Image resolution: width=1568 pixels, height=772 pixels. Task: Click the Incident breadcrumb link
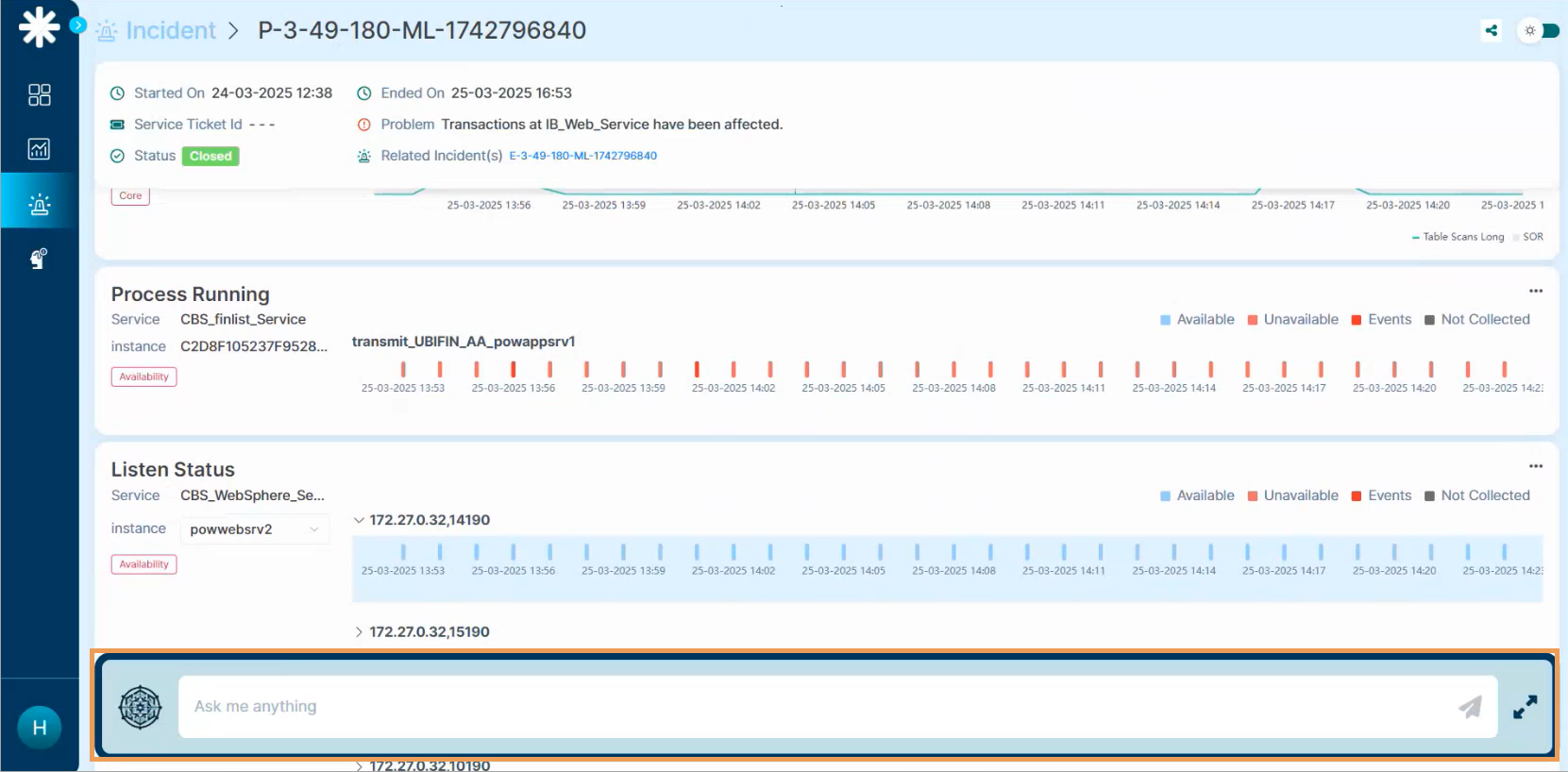point(170,30)
